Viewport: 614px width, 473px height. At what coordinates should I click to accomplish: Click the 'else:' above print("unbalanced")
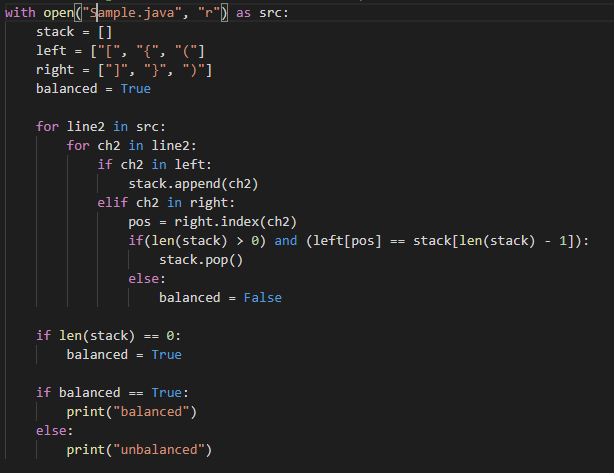(54, 431)
